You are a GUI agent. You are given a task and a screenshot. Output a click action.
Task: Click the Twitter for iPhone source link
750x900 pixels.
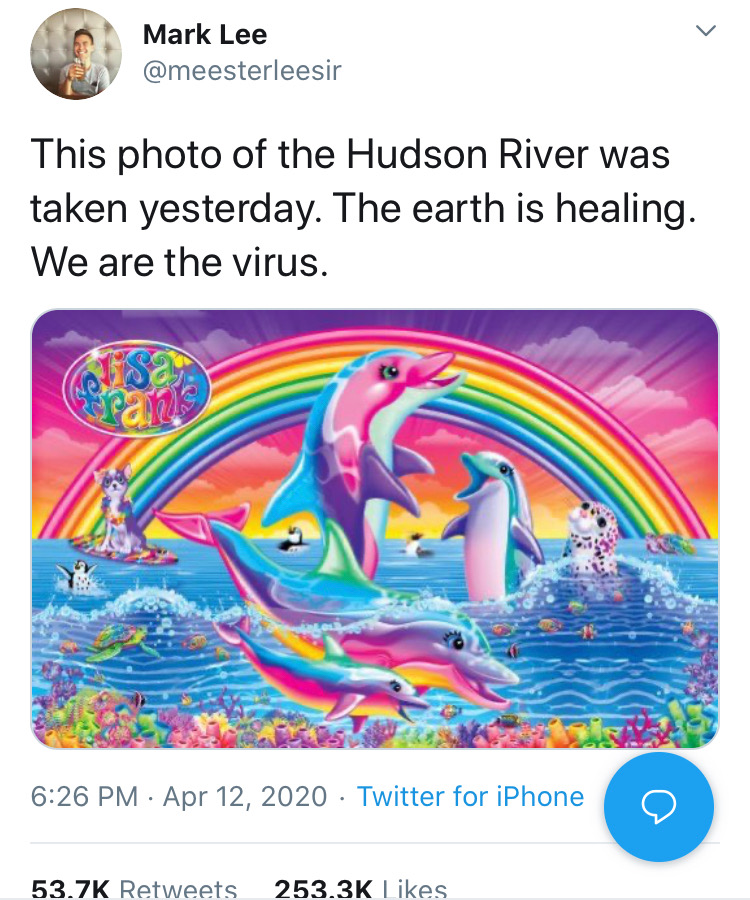pyautogui.click(x=471, y=797)
